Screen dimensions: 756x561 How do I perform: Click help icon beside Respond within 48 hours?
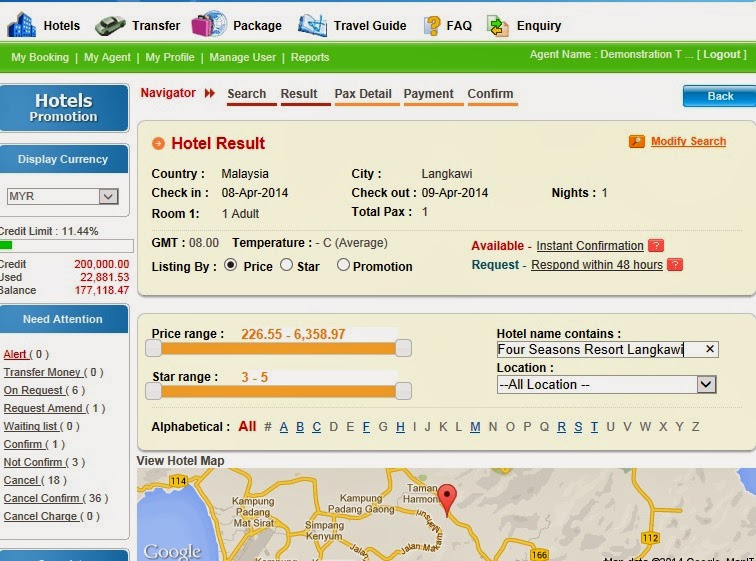(675, 265)
